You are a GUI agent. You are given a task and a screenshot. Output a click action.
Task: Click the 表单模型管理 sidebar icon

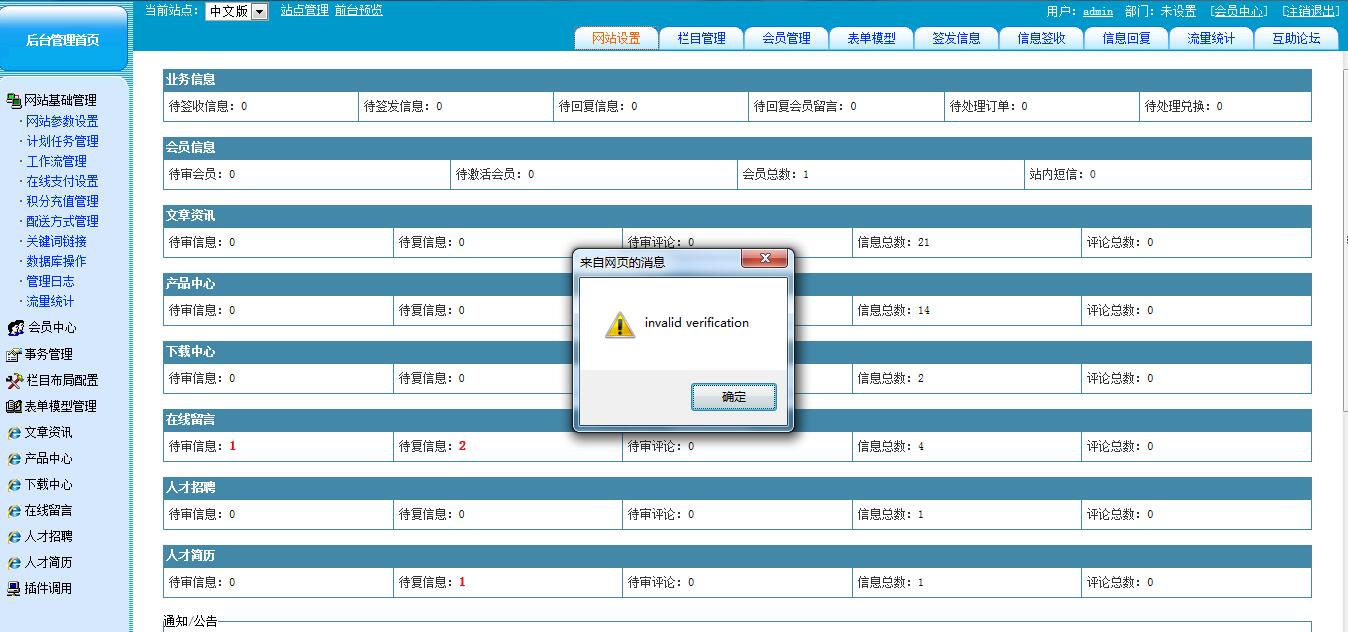click(x=14, y=407)
